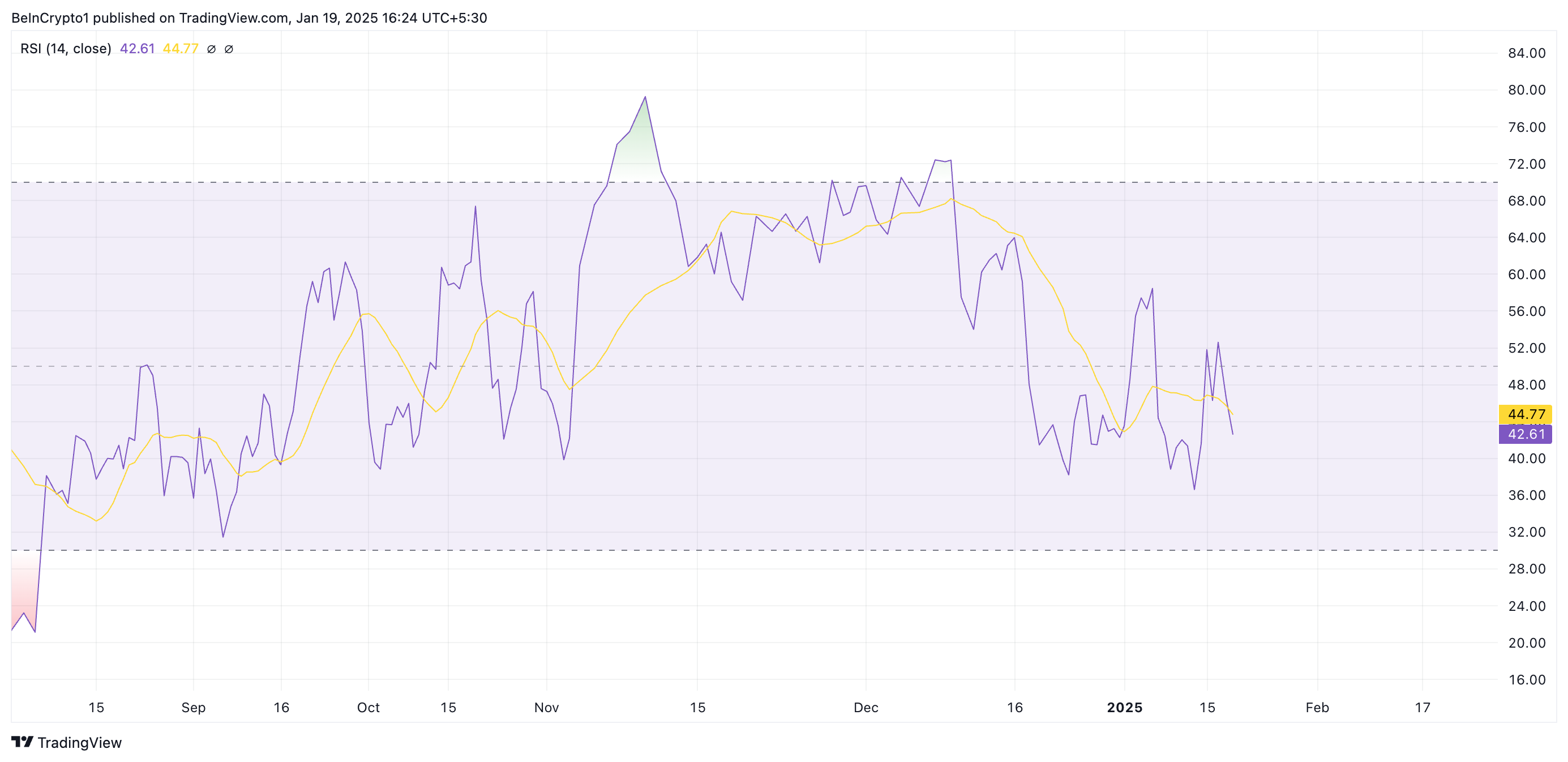Click the purple 42.61 price scale tag
Image resolution: width=1568 pixels, height=762 pixels.
1526,434
